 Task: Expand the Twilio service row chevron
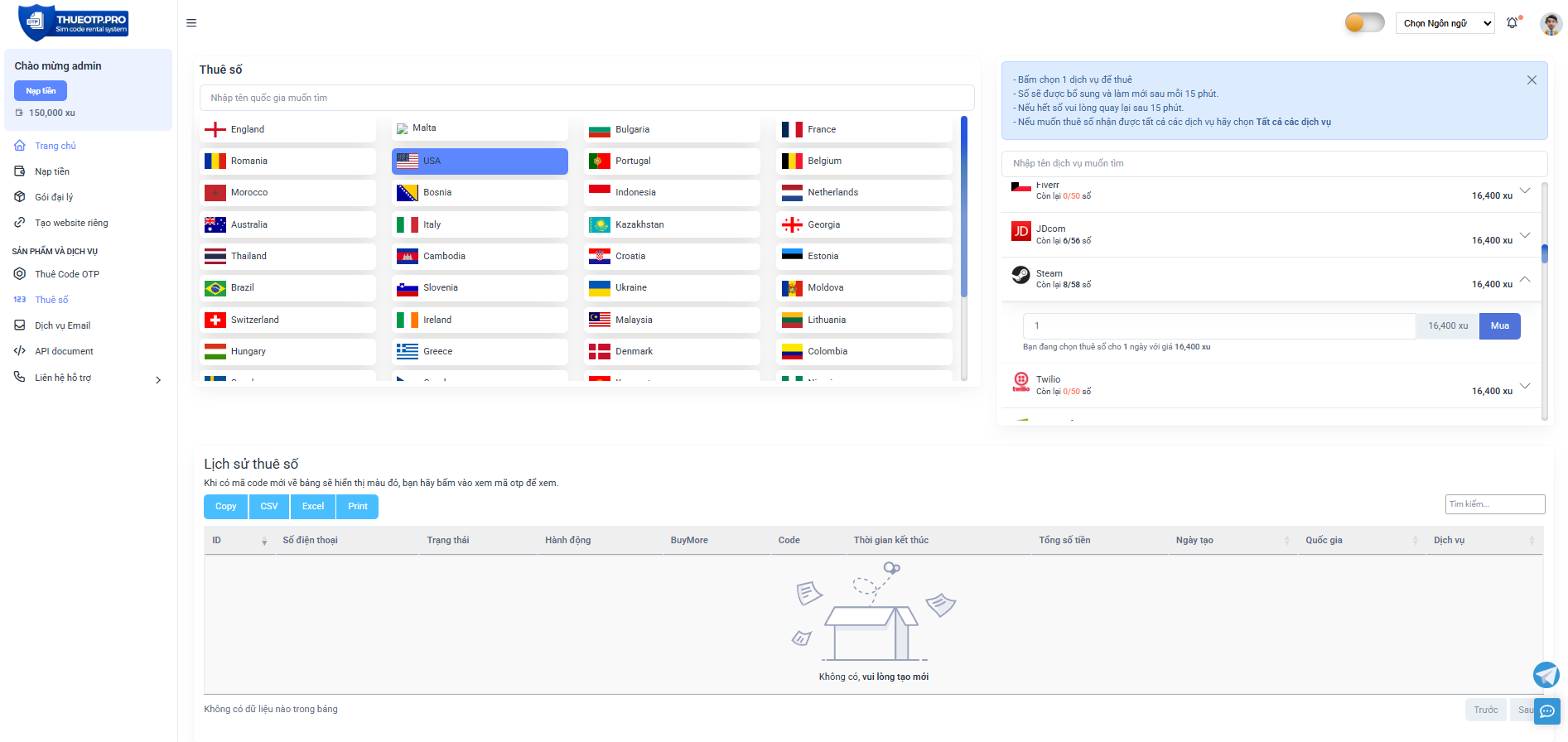tap(1525, 386)
